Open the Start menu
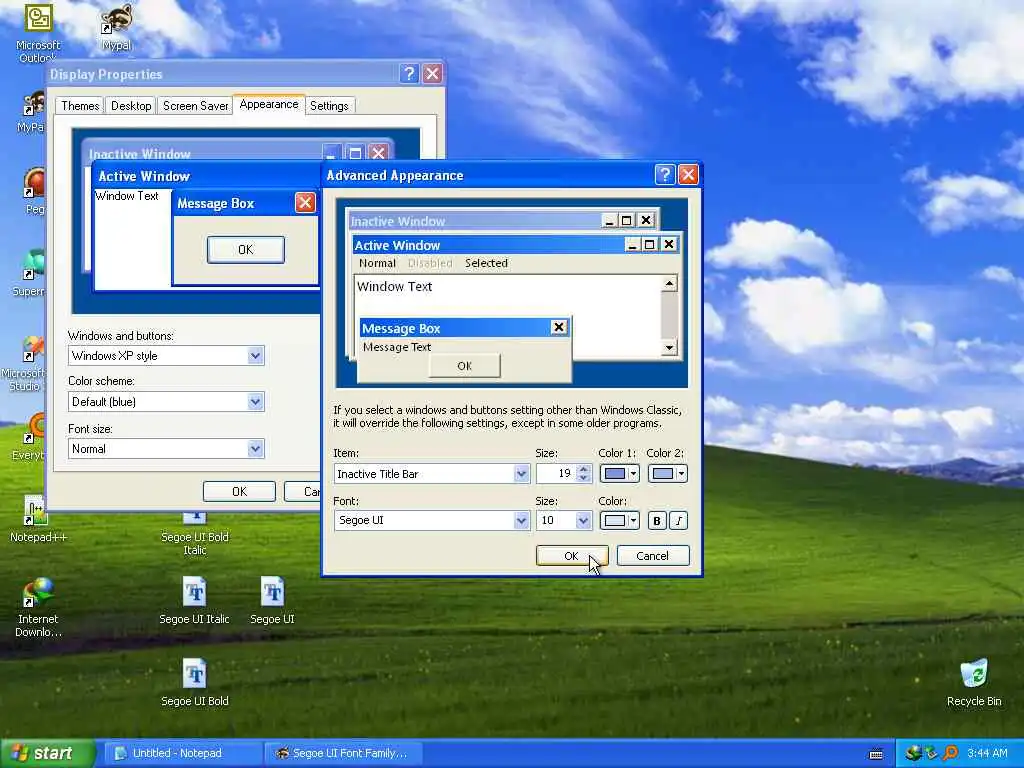The height and width of the screenshot is (768, 1024). pyautogui.click(x=47, y=753)
